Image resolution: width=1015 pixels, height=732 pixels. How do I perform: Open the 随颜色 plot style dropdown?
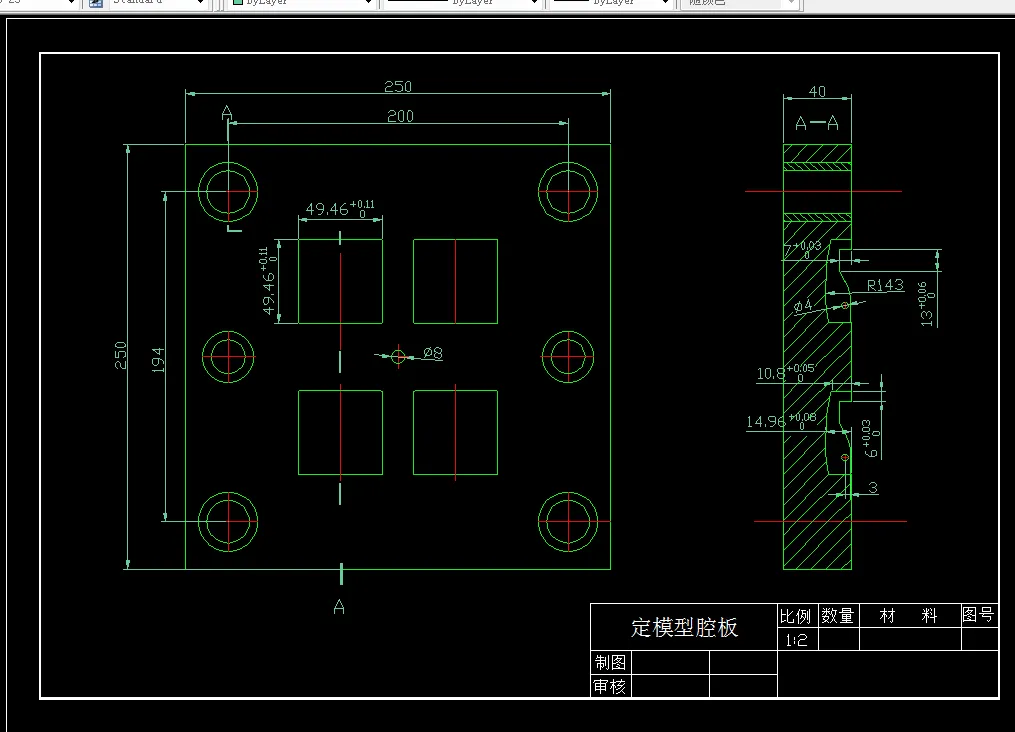[741, 3]
